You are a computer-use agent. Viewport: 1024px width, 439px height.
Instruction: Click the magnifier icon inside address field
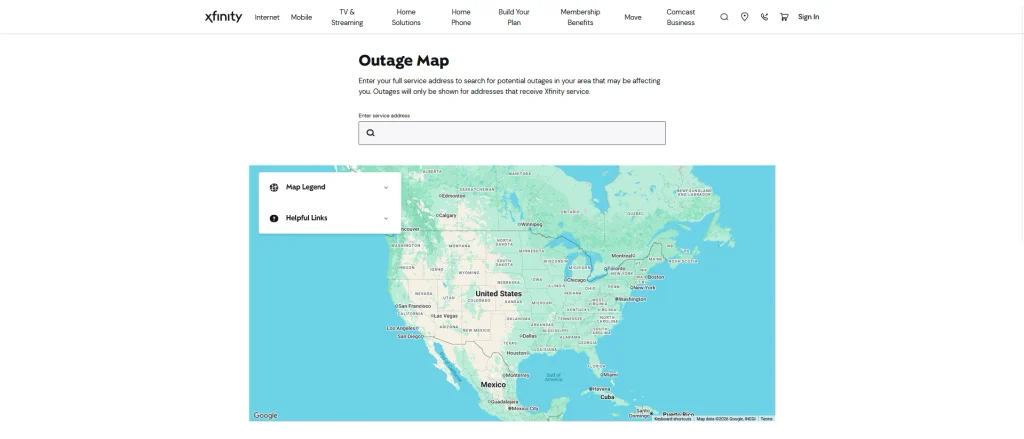point(370,133)
